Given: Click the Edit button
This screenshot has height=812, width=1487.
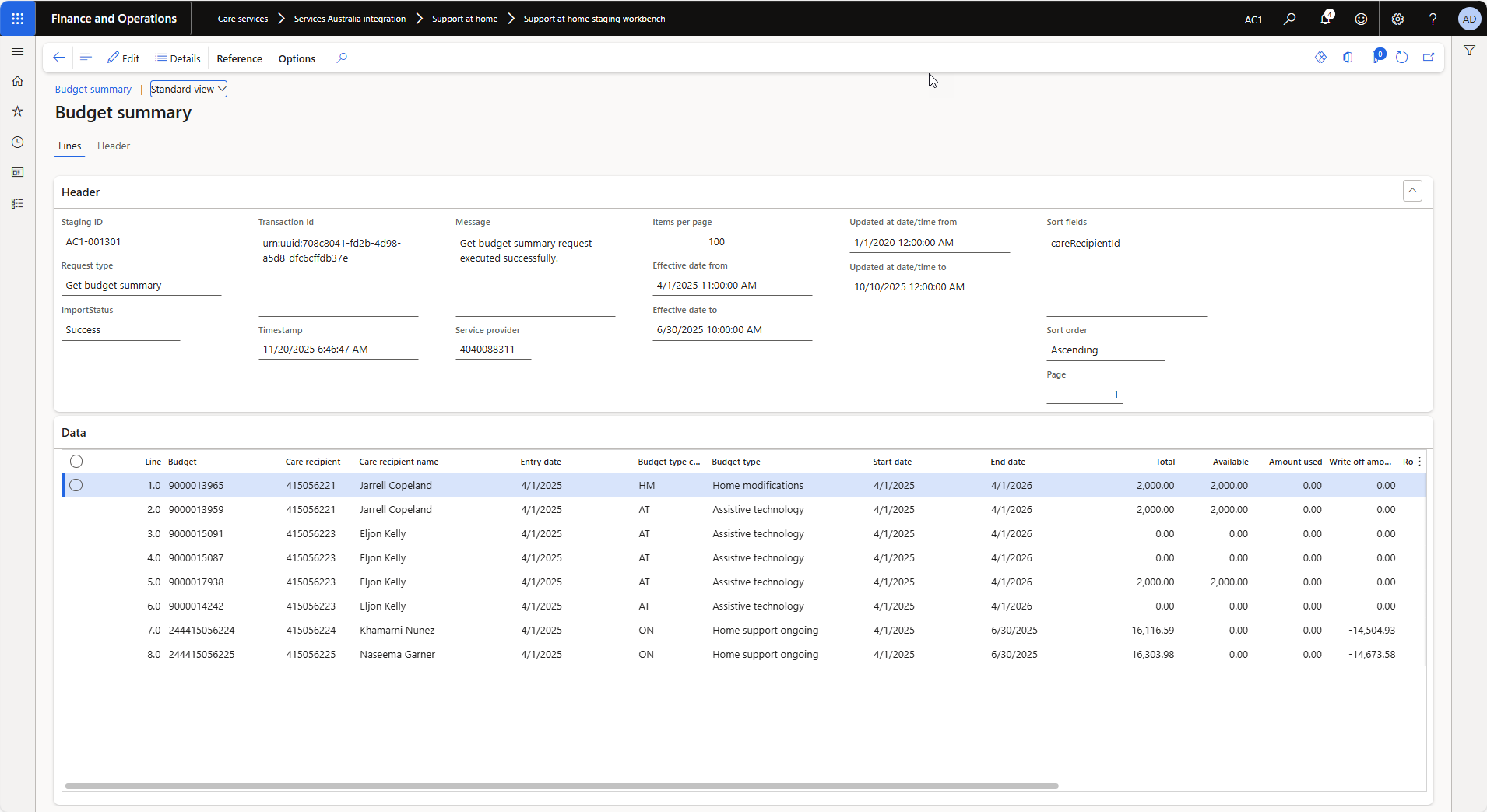Looking at the screenshot, I should (124, 58).
